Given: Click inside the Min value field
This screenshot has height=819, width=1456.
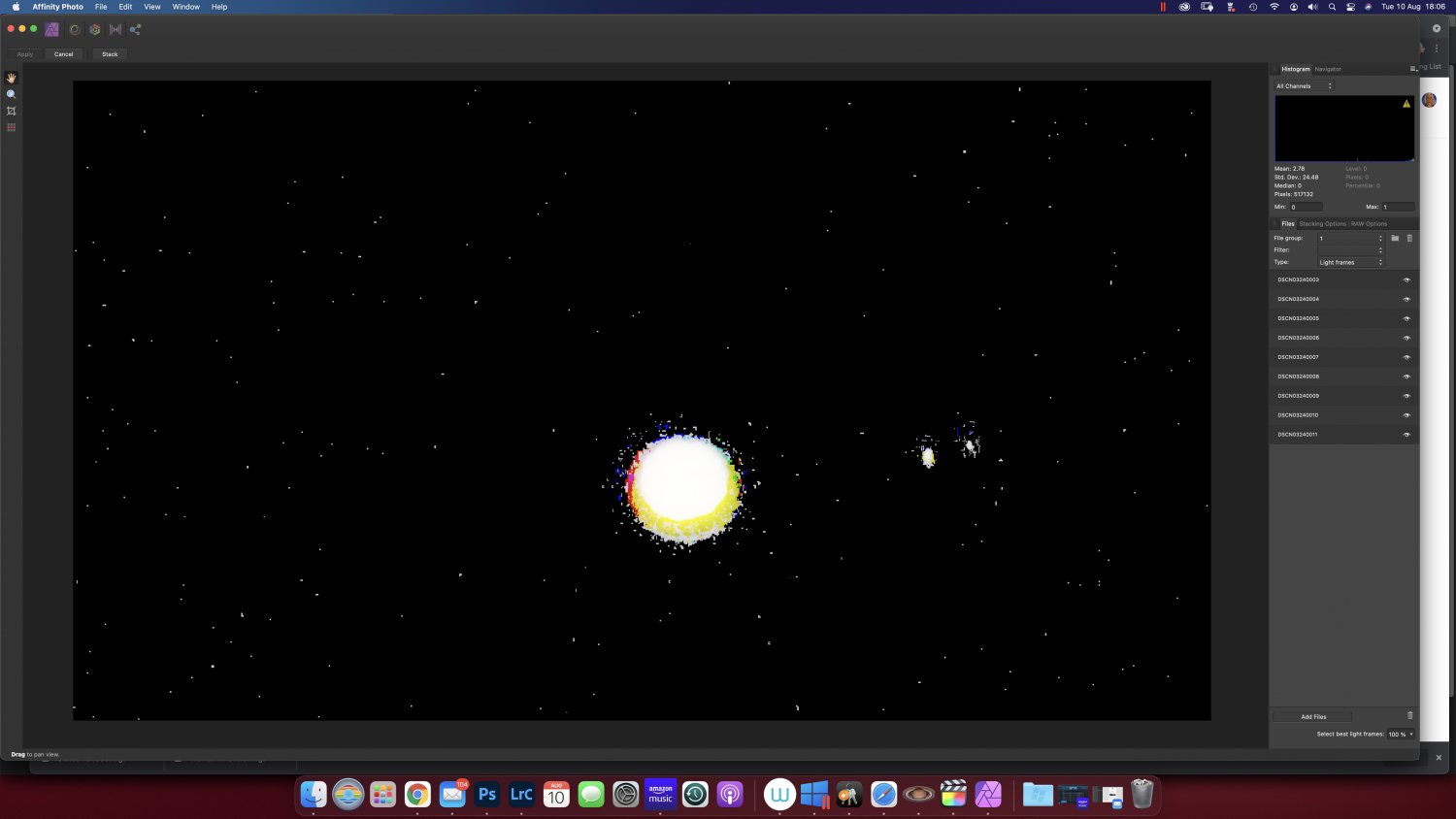Looking at the screenshot, I should tap(1306, 207).
